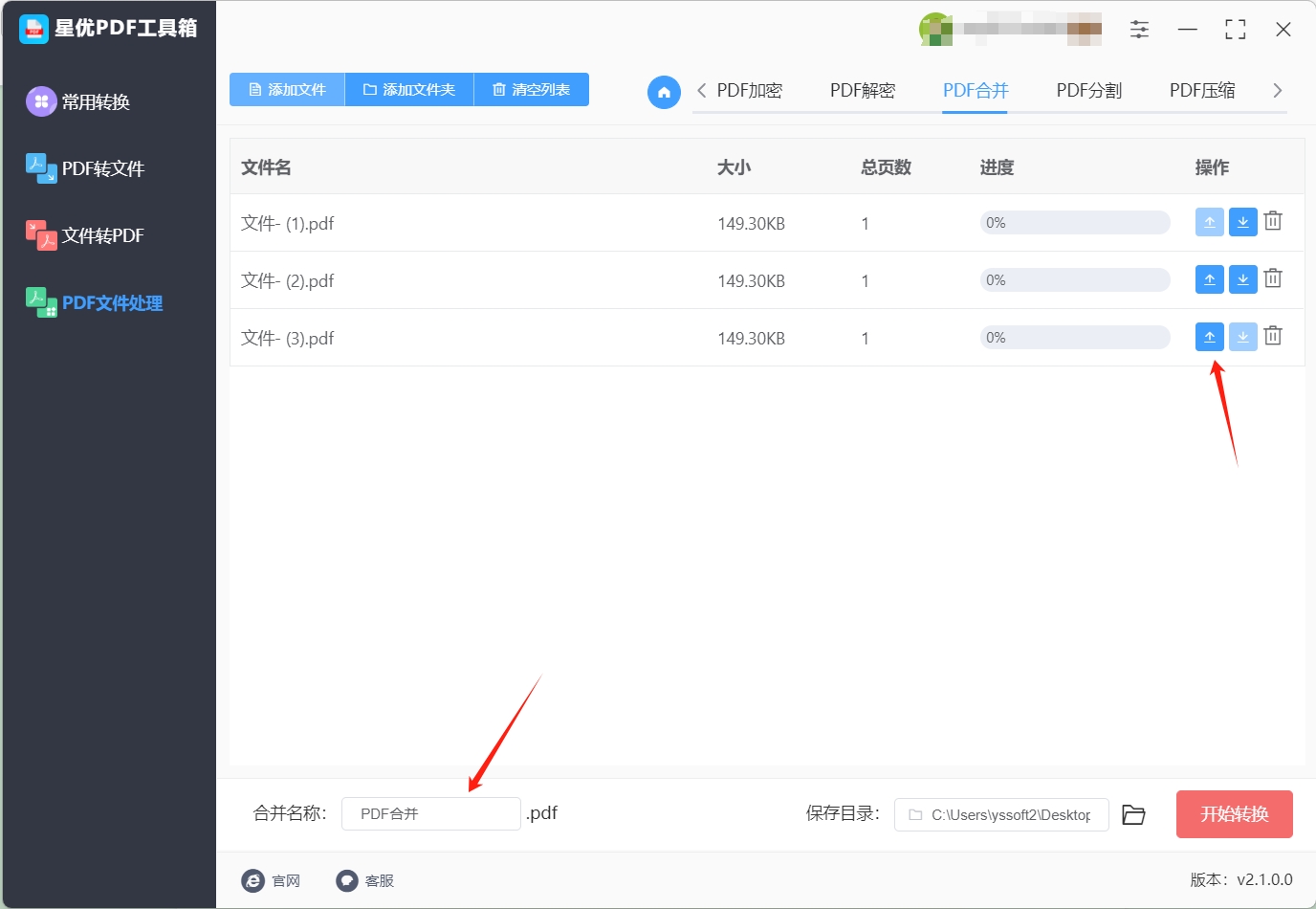
Task: Click progress bar of 文件- (2).pdf
Action: pos(1075,280)
